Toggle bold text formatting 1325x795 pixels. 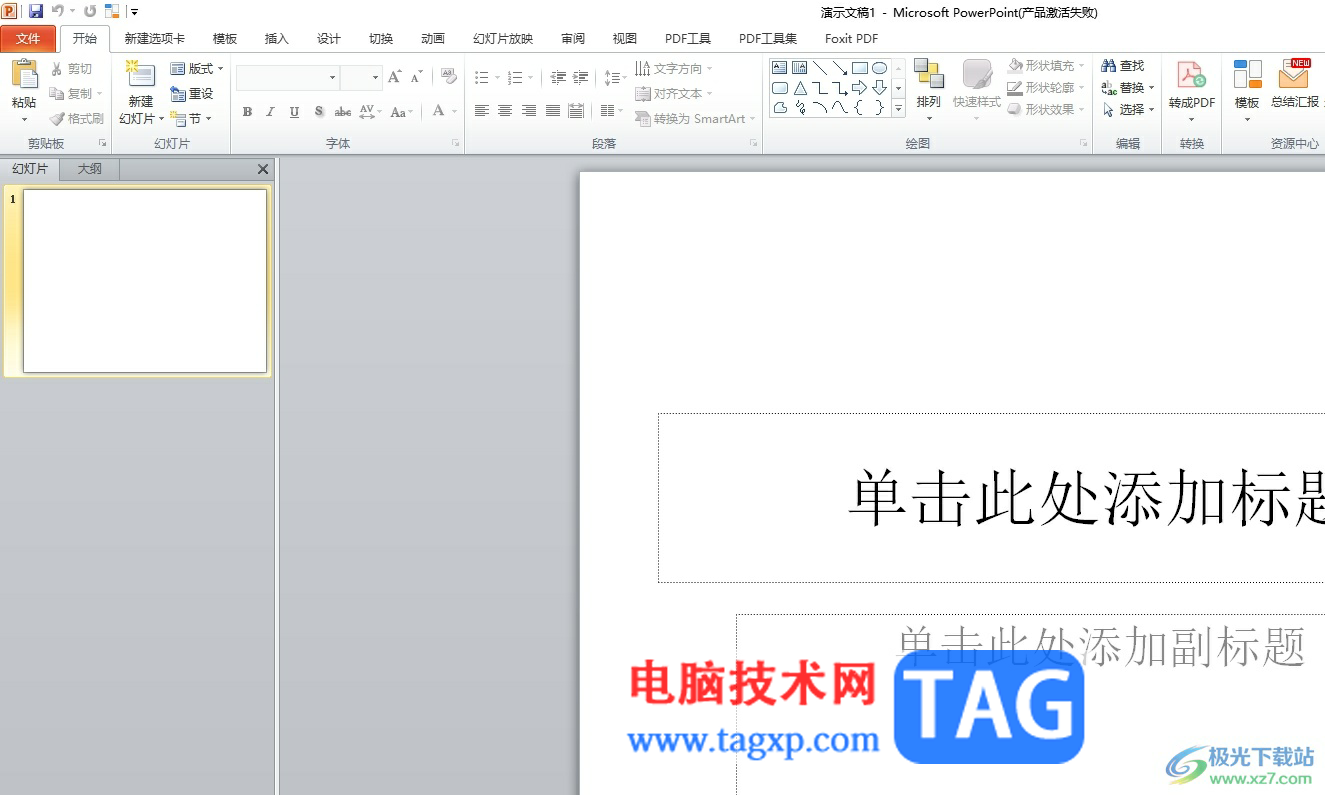[x=247, y=112]
